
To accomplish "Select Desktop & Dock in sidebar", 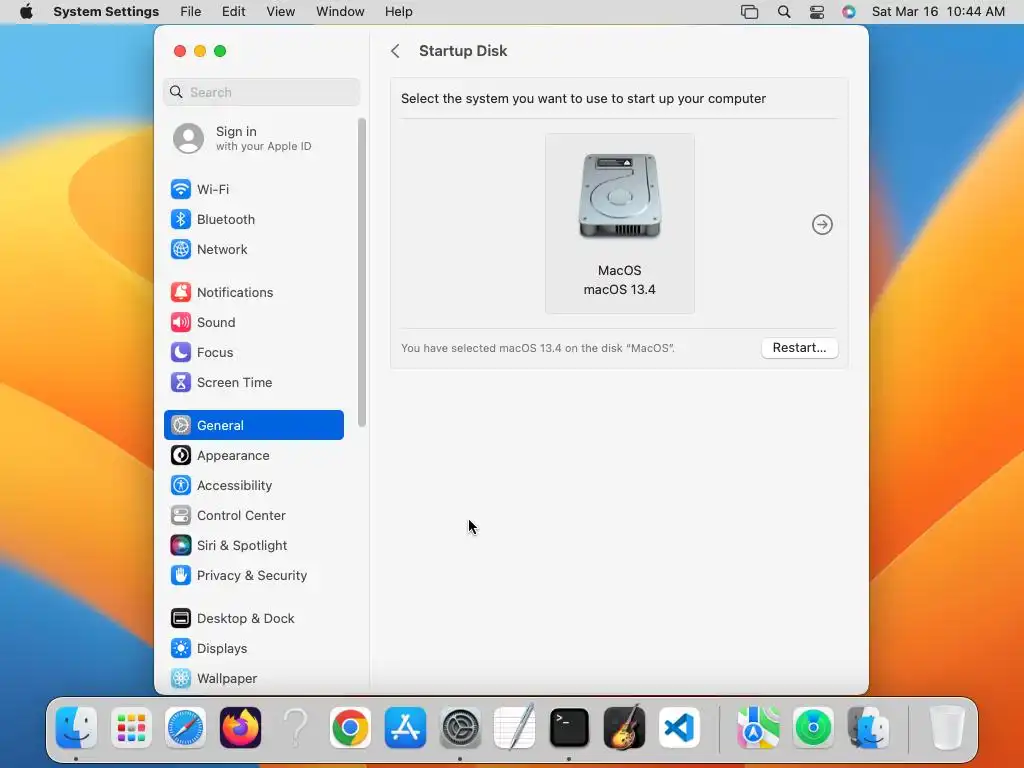I will [x=253, y=618].
